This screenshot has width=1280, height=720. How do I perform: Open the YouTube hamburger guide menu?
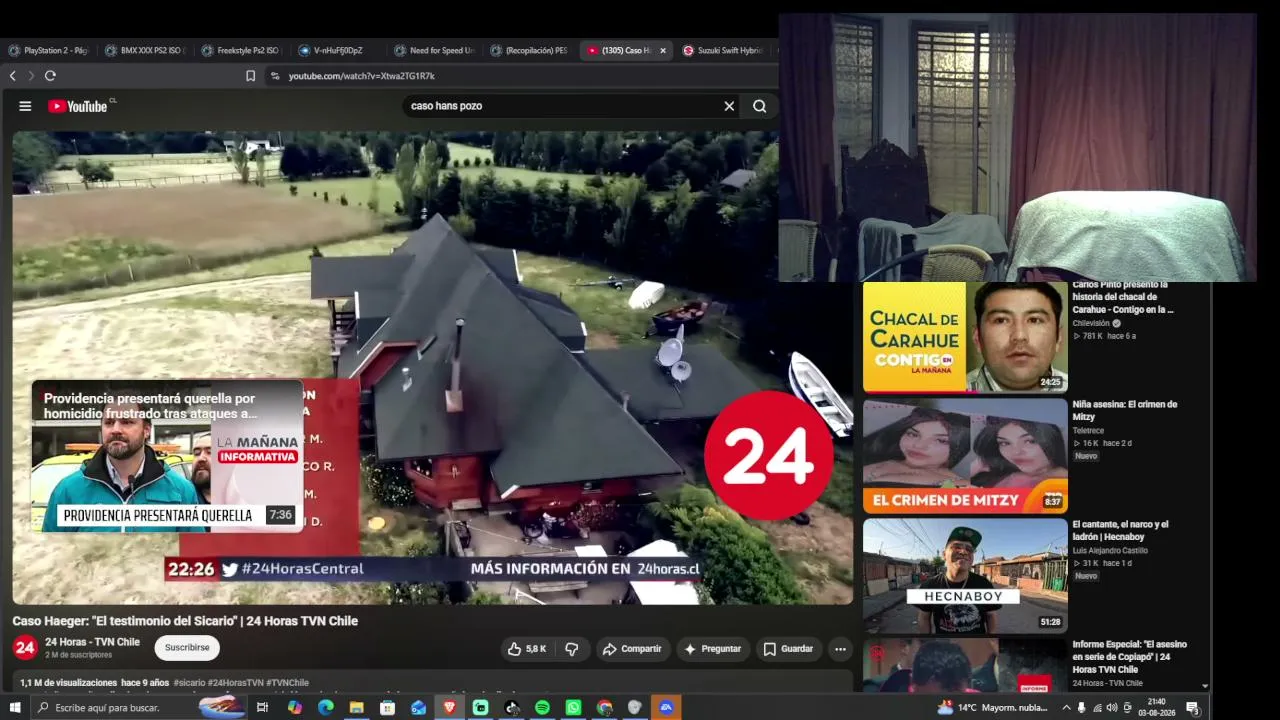(x=25, y=106)
